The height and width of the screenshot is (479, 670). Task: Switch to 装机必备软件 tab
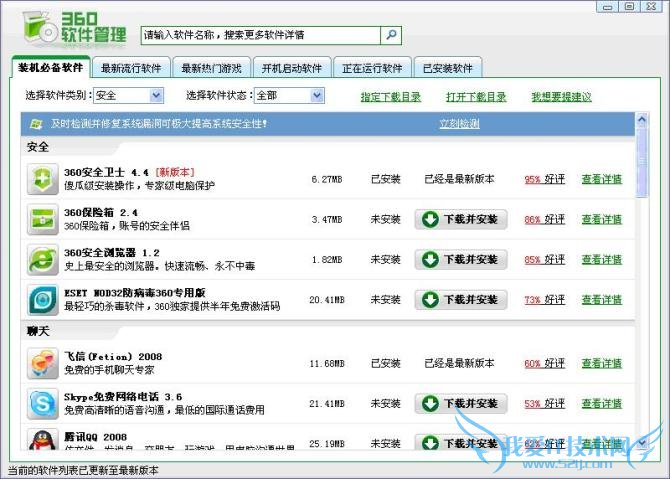click(50, 68)
